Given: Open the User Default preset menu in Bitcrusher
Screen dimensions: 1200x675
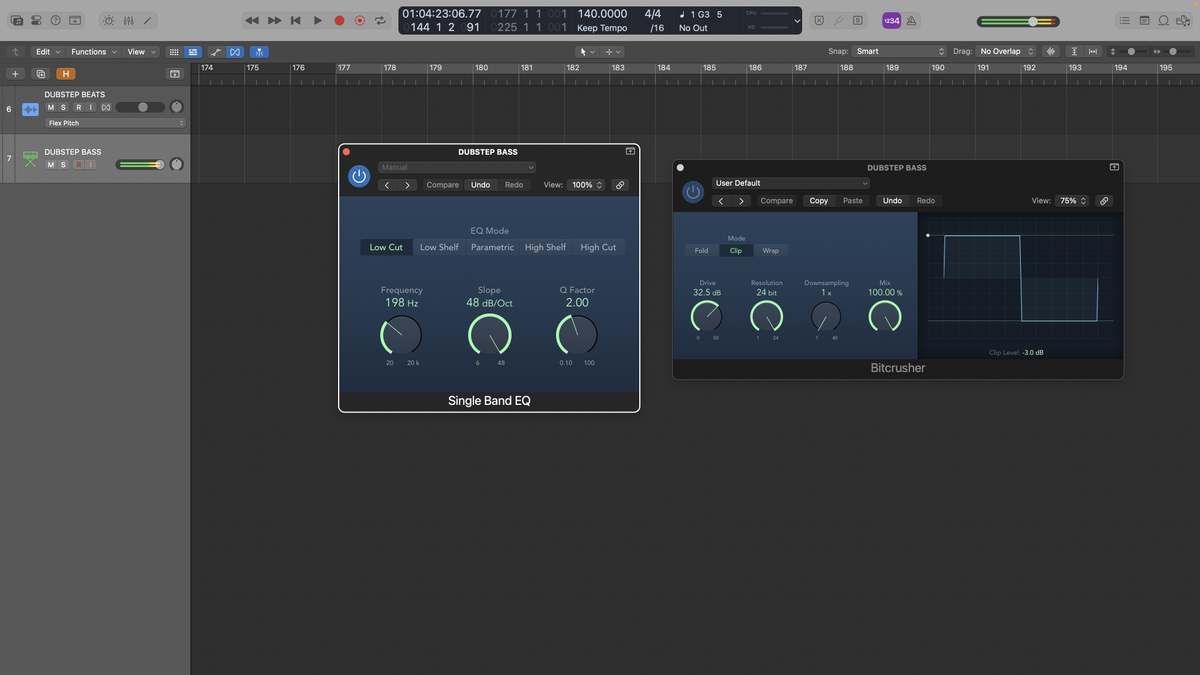Looking at the screenshot, I should click(790, 183).
